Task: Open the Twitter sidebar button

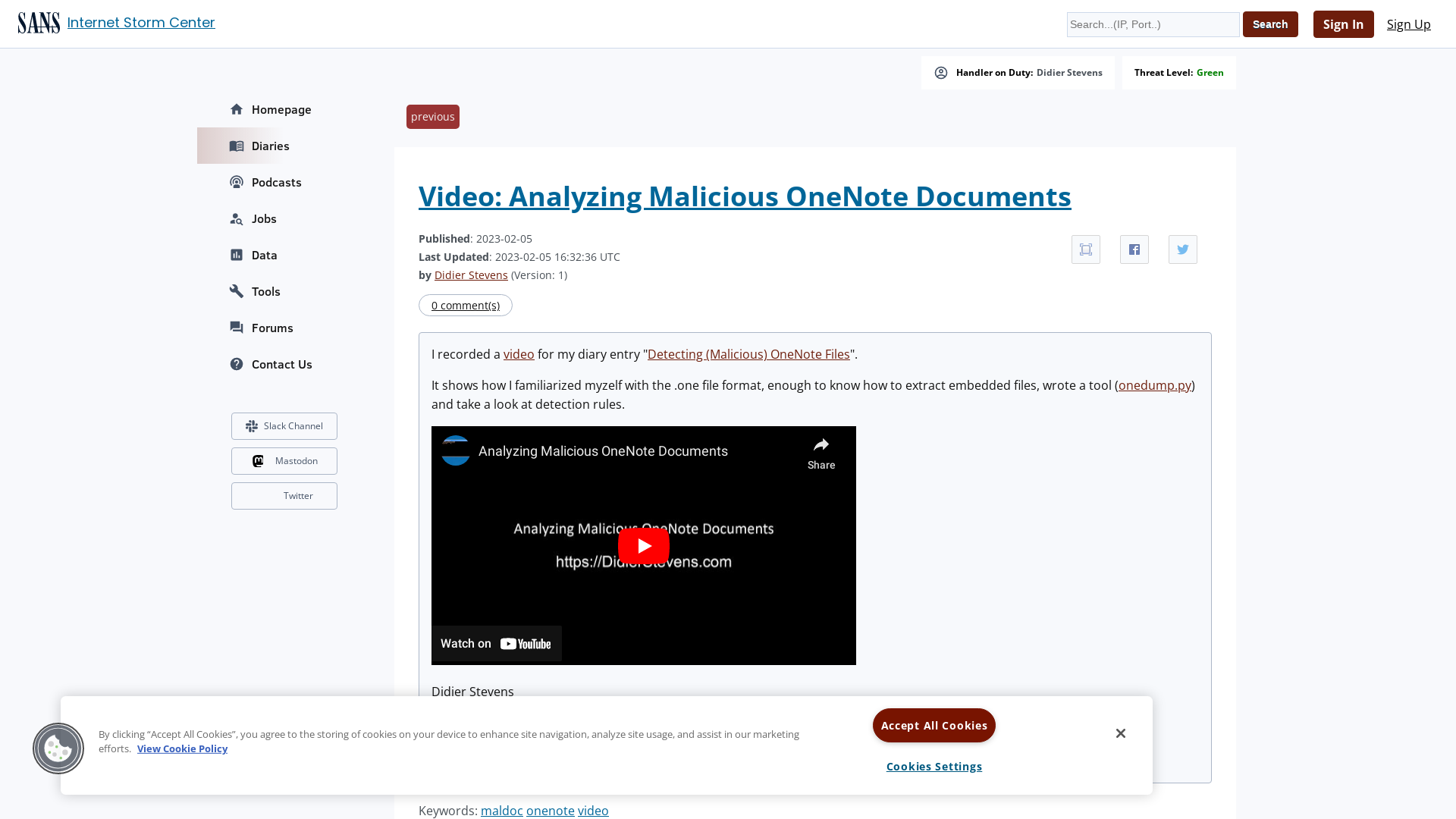Action: pos(284,496)
